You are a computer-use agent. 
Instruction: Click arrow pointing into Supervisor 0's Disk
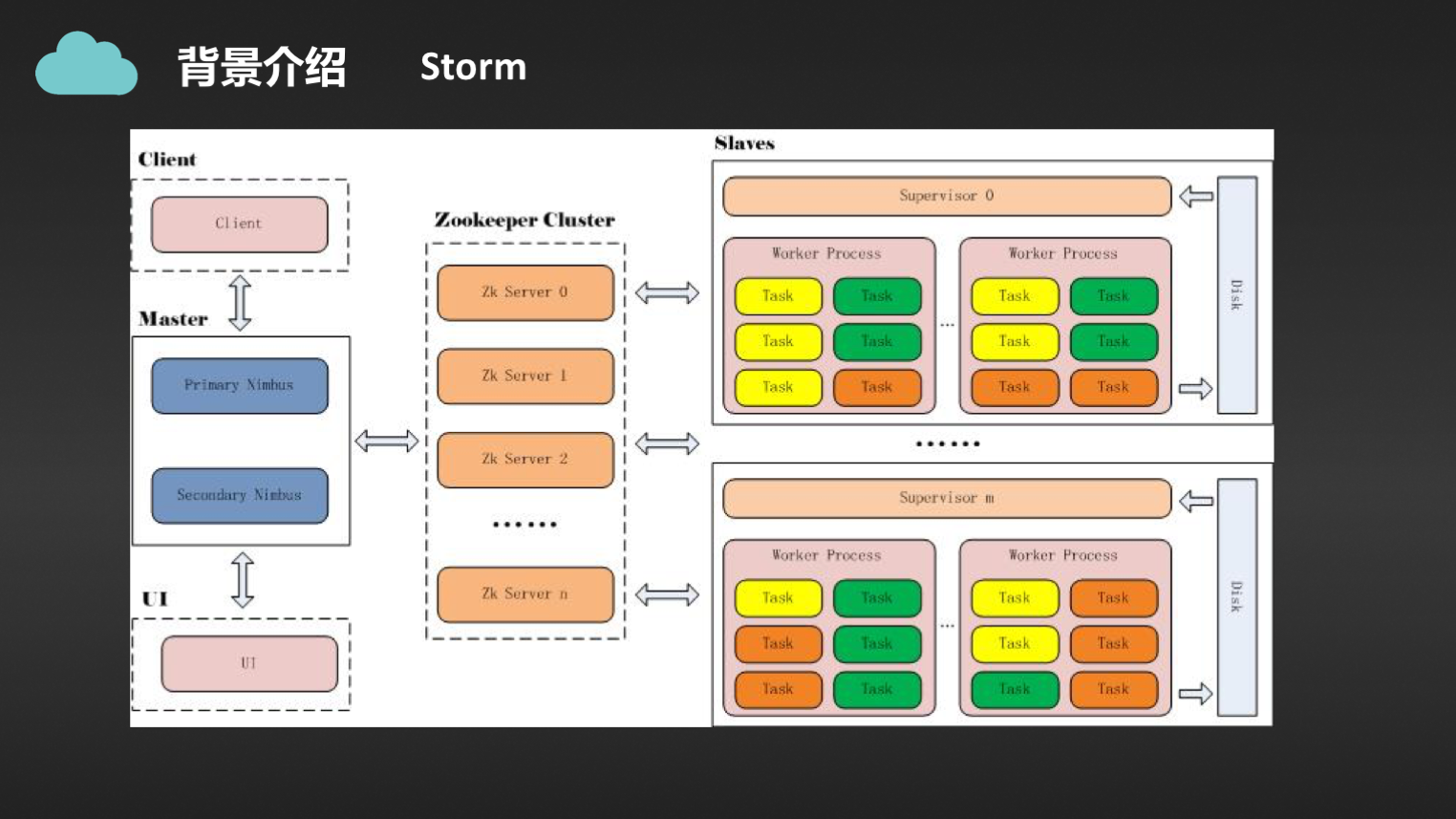pos(1195,389)
